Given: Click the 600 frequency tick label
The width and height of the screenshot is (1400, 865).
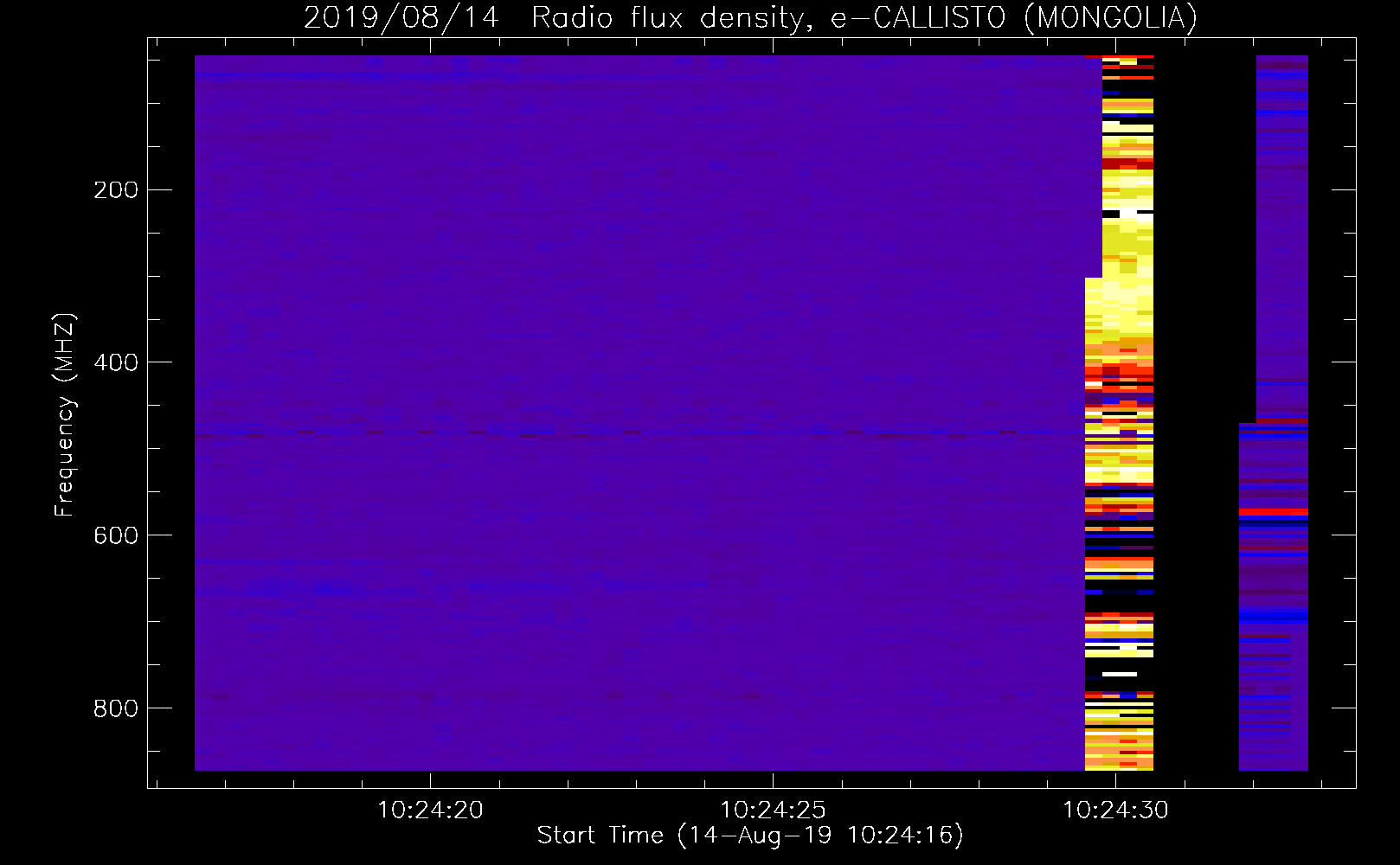Looking at the screenshot, I should click(x=116, y=535).
